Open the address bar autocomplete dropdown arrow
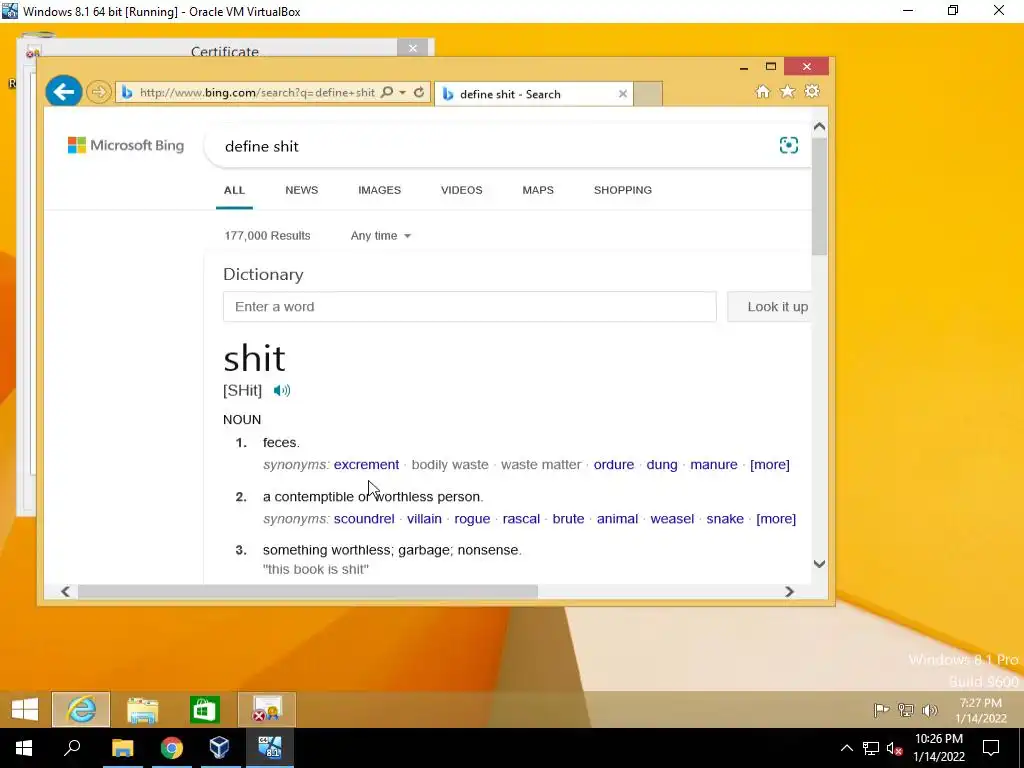Image resolution: width=1024 pixels, height=768 pixels. (402, 92)
